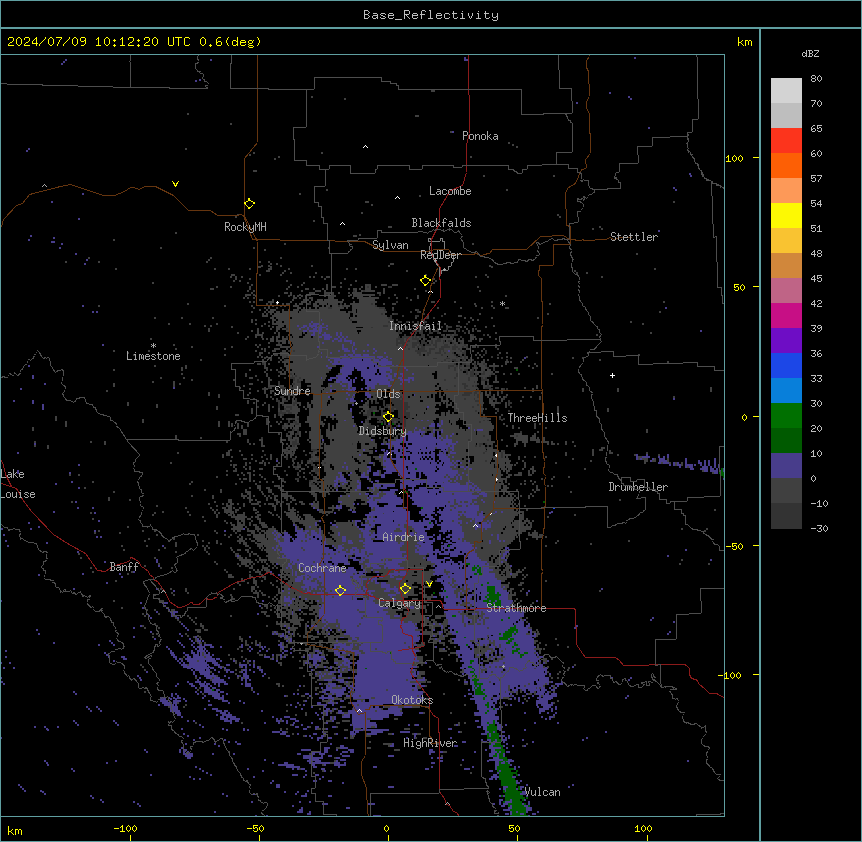This screenshot has height=842, width=862.
Task: Click the Cochrane label
Action: click(322, 568)
